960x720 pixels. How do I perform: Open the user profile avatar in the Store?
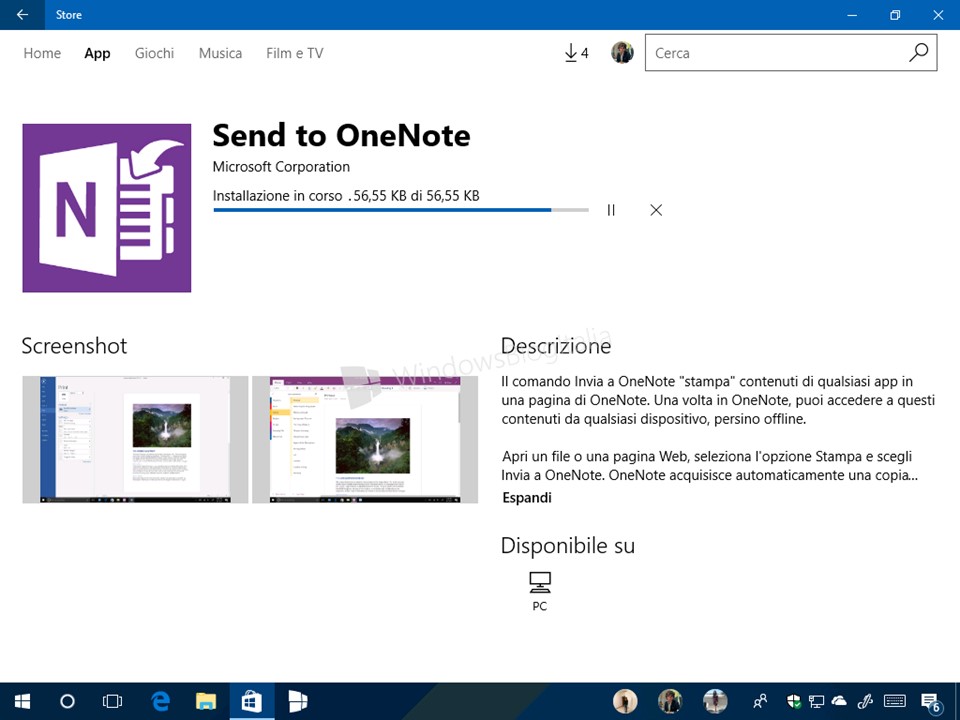[622, 53]
